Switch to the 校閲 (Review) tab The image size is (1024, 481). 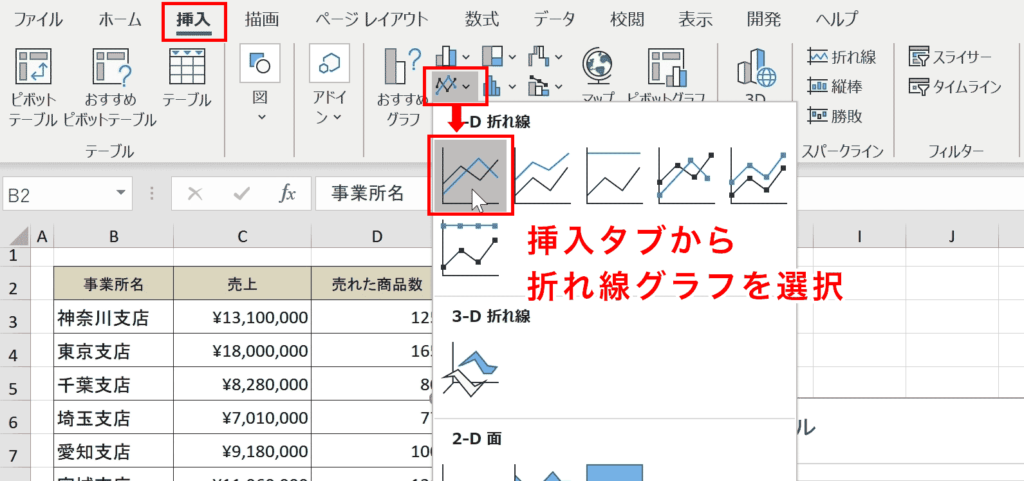click(627, 20)
